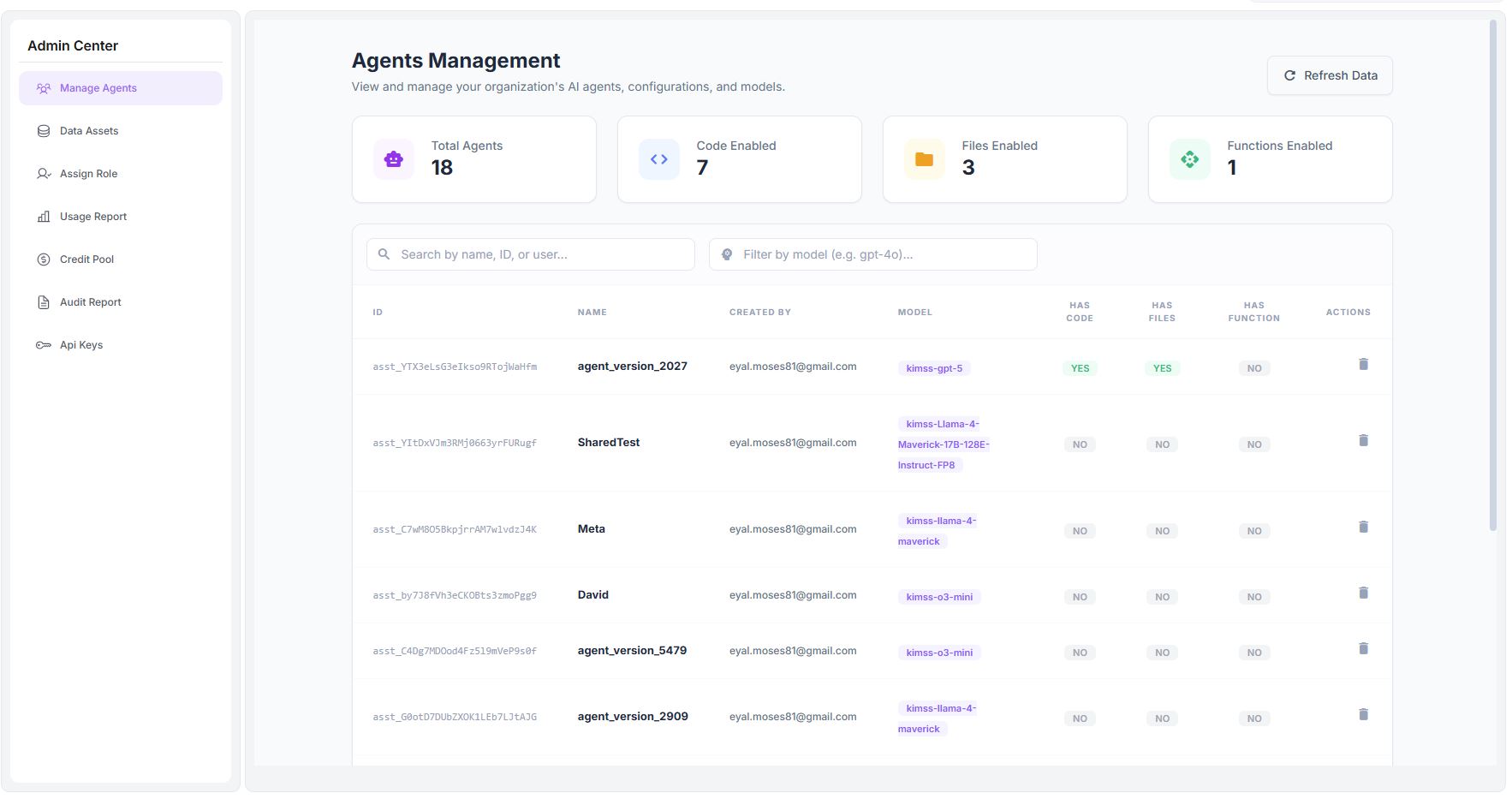
Task: Select the Credit Pool dollar icon
Action: click(43, 259)
